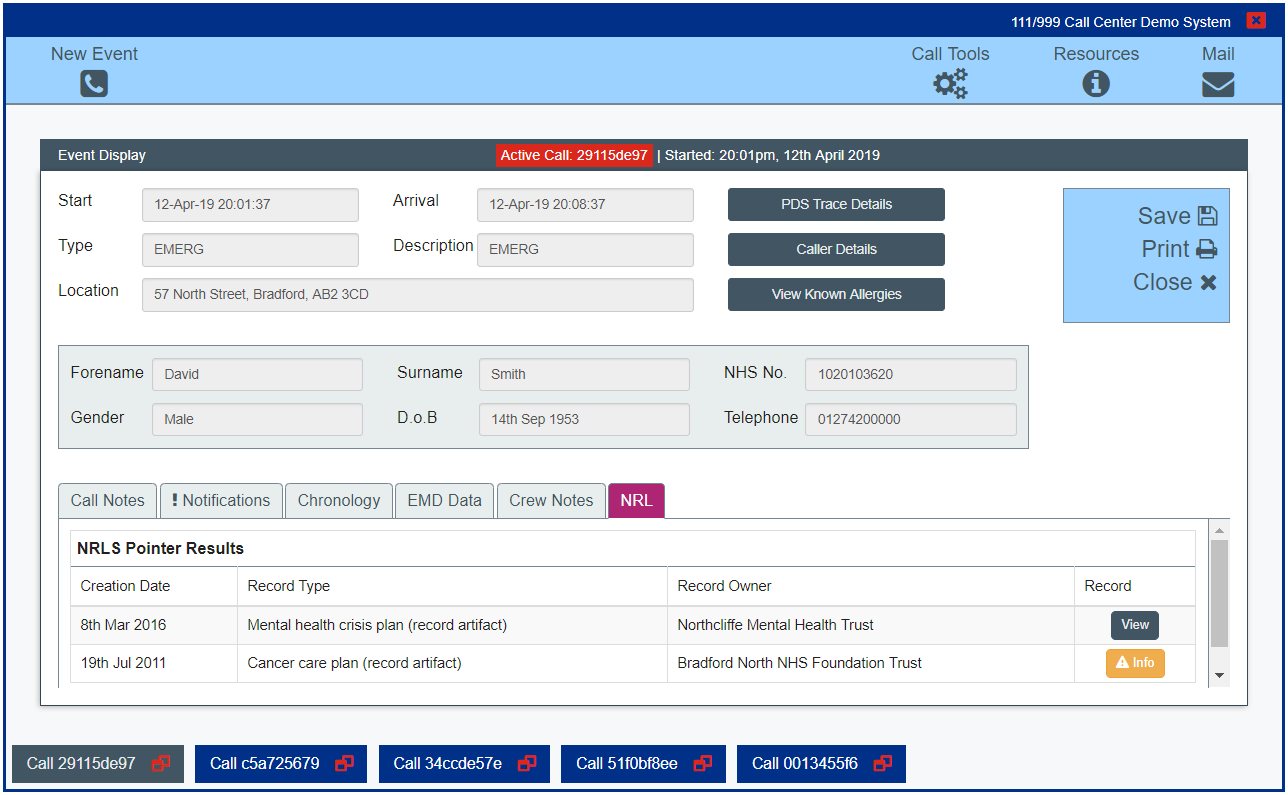This screenshot has width=1288, height=795.
Task: Switch to Call 34ccde57e at bottom
Action: point(464,764)
